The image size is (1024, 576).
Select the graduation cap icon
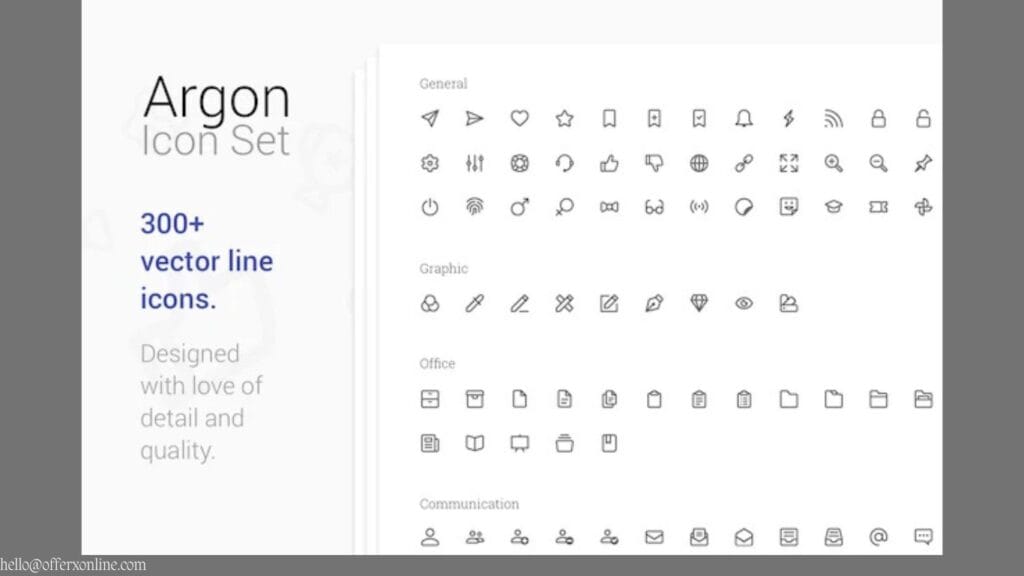tap(833, 207)
